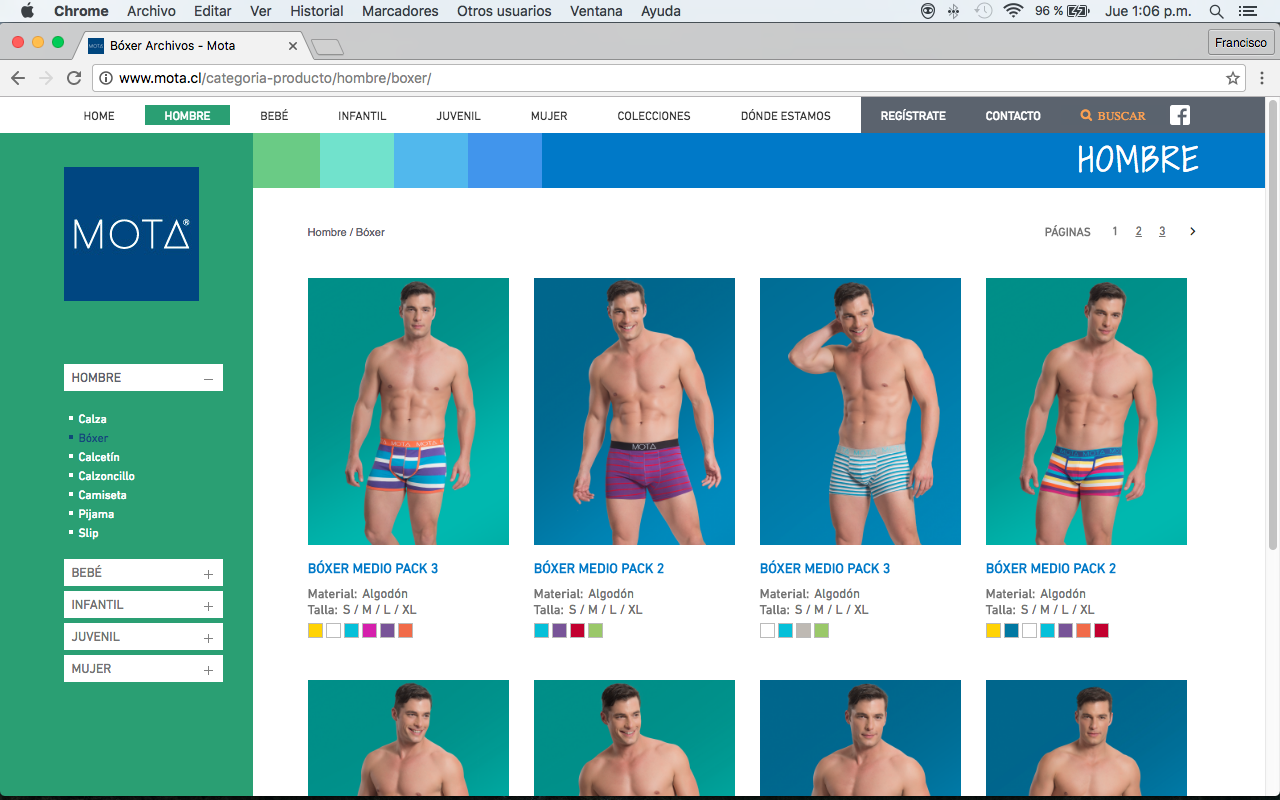The width and height of the screenshot is (1280, 800).
Task: Select JUVENIL in the top navigation
Action: pyautogui.click(x=458, y=116)
